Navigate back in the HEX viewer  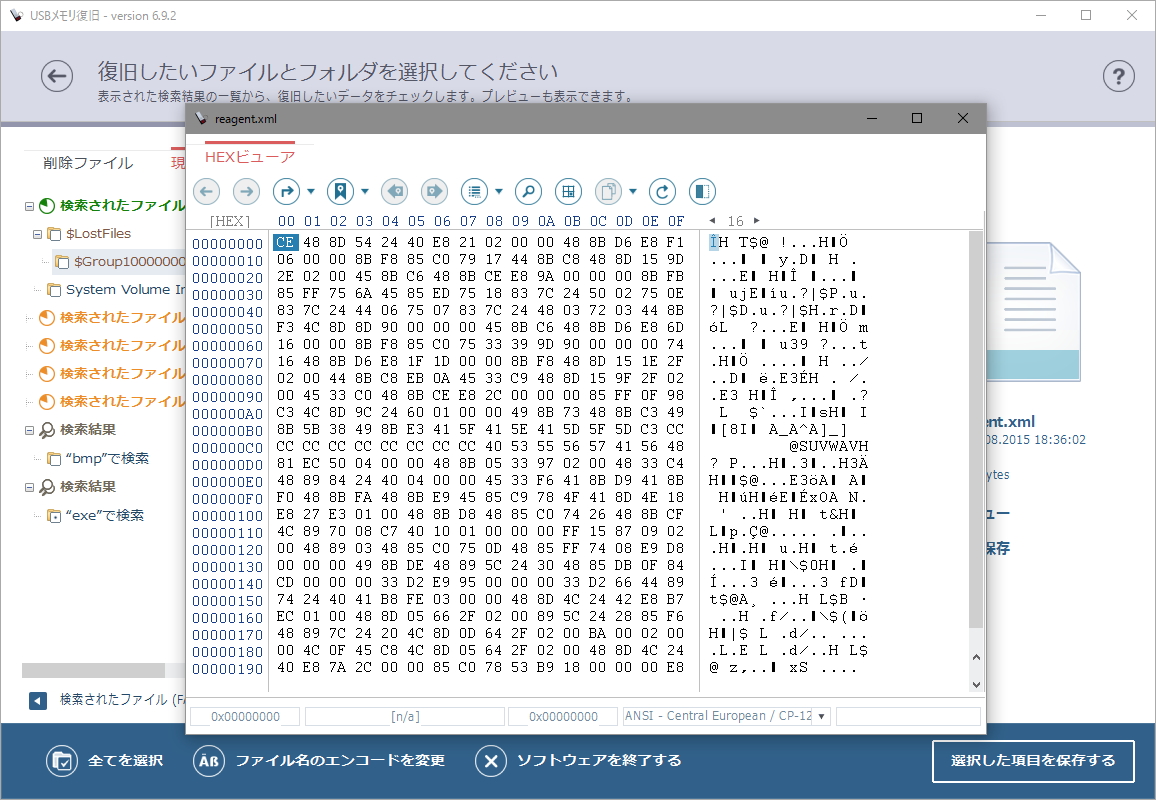206,191
